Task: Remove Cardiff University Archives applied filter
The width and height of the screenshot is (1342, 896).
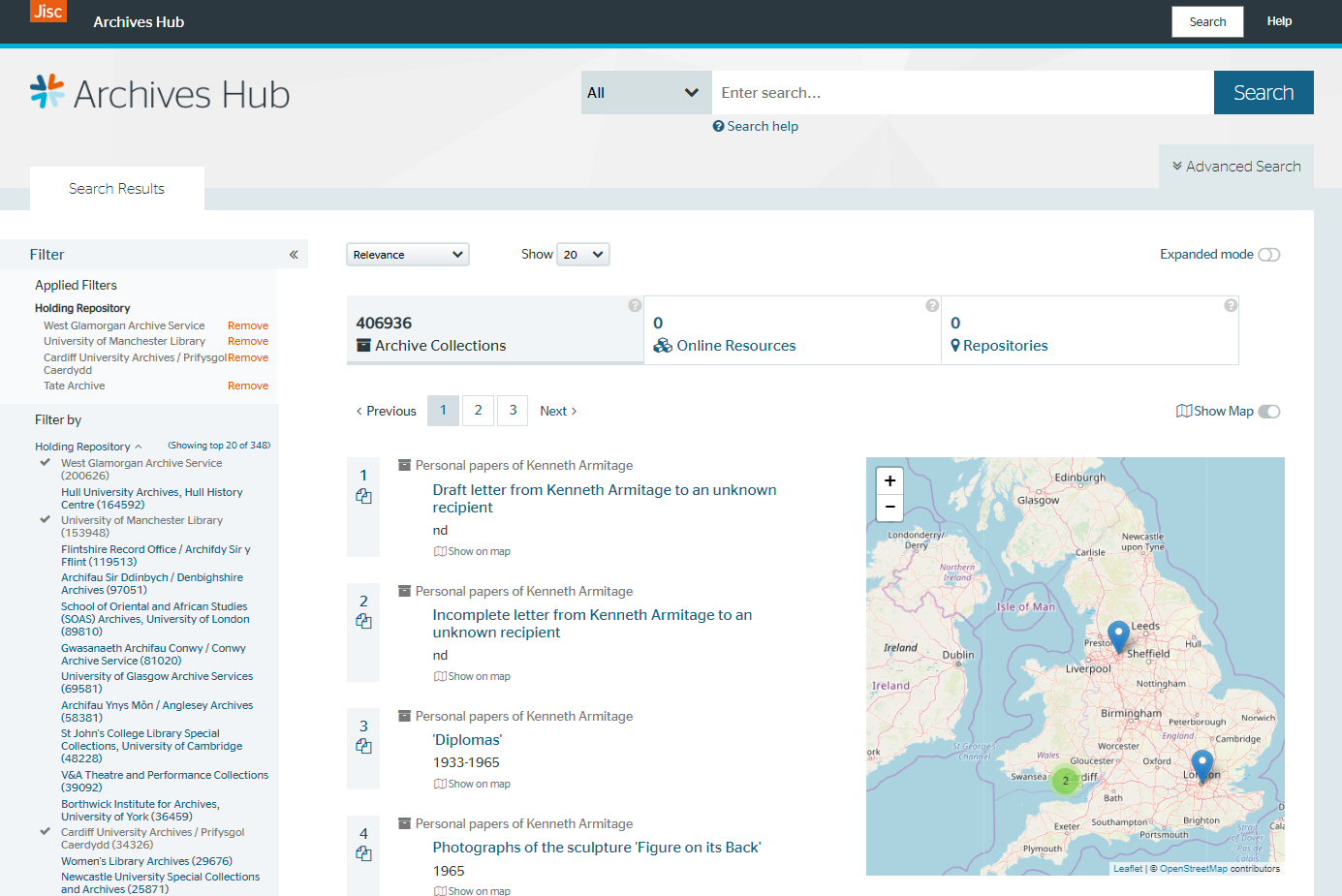Action: coord(248,357)
